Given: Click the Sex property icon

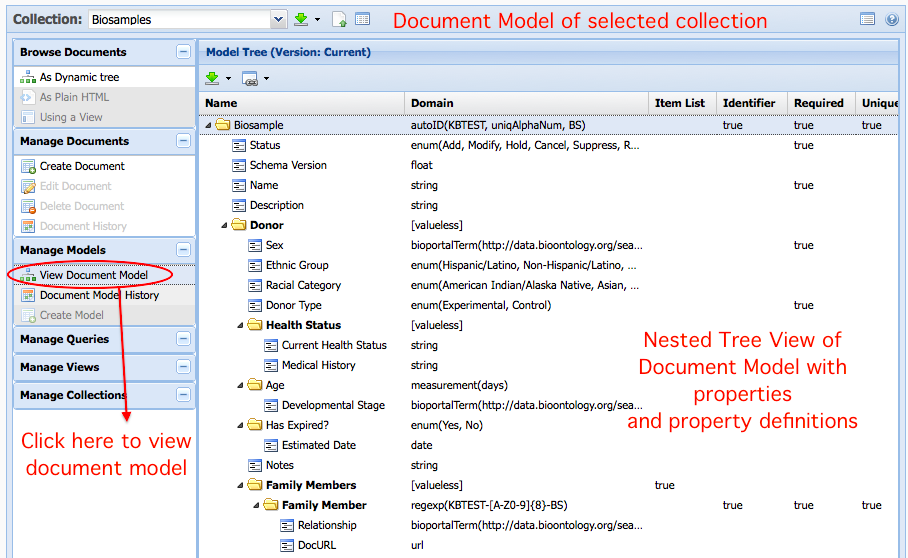Looking at the screenshot, I should pyautogui.click(x=255, y=245).
